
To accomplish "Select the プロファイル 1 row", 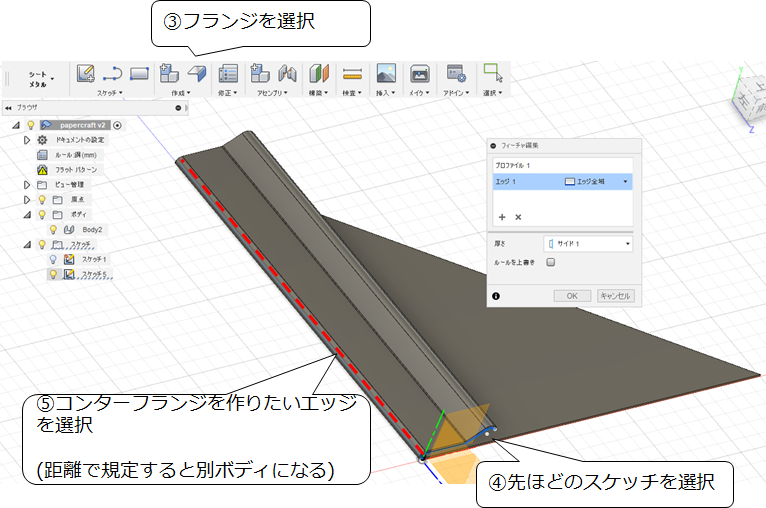I will [x=563, y=166].
